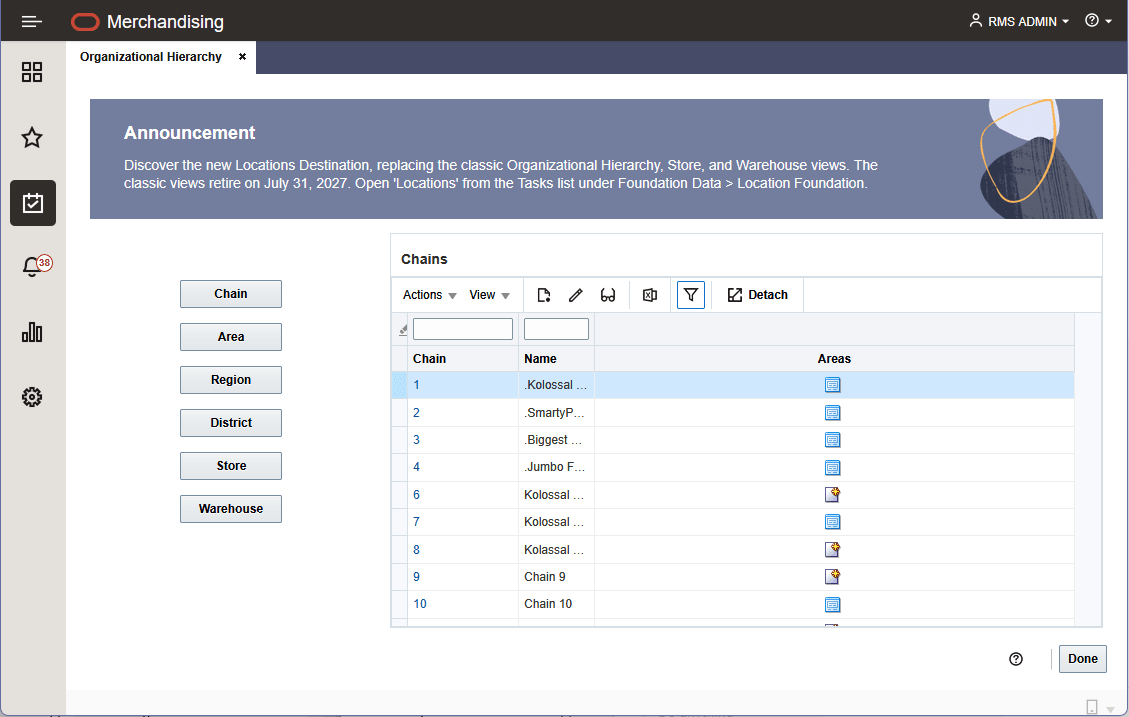The height and width of the screenshot is (717, 1129).
Task: Open Areas icon for chain 1
Action: (832, 385)
